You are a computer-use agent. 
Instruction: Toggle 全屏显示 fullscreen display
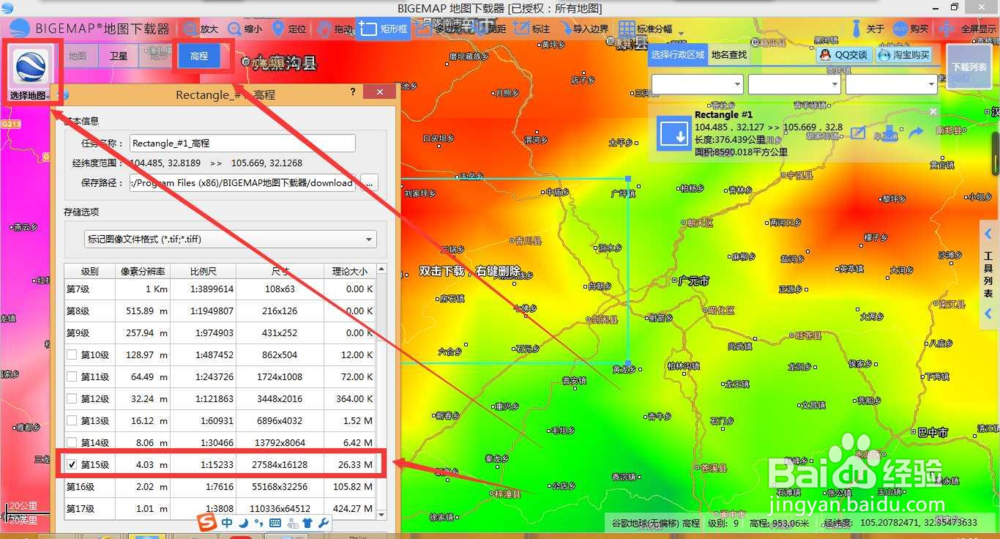click(967, 29)
